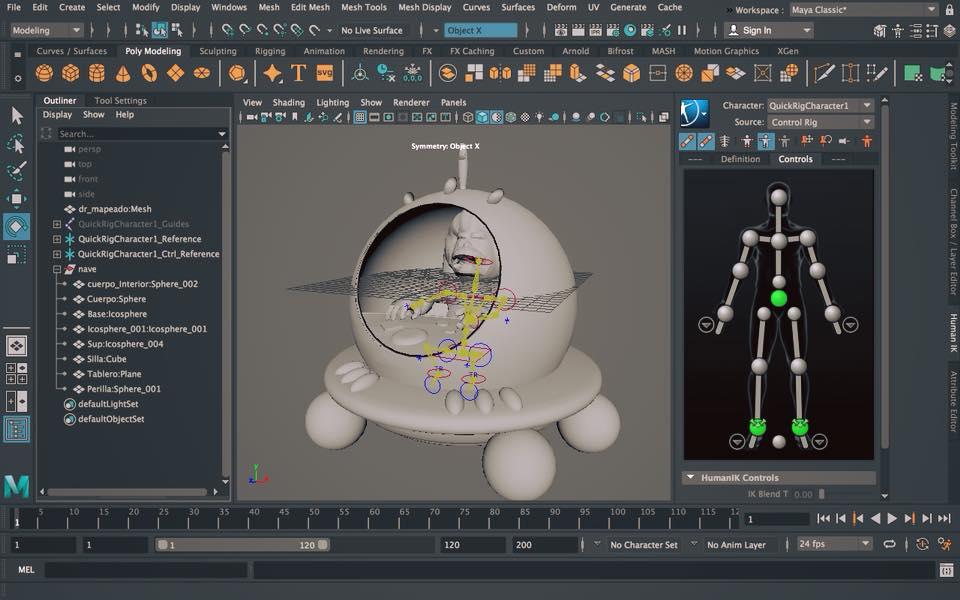Create a polygon sphere from the shelf
The height and width of the screenshot is (600, 960).
(x=45, y=73)
